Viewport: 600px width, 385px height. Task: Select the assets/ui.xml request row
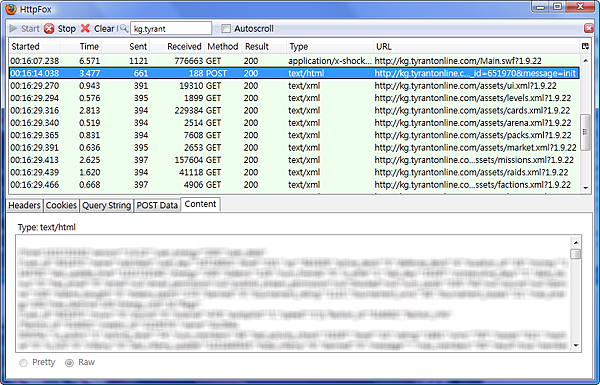294,86
